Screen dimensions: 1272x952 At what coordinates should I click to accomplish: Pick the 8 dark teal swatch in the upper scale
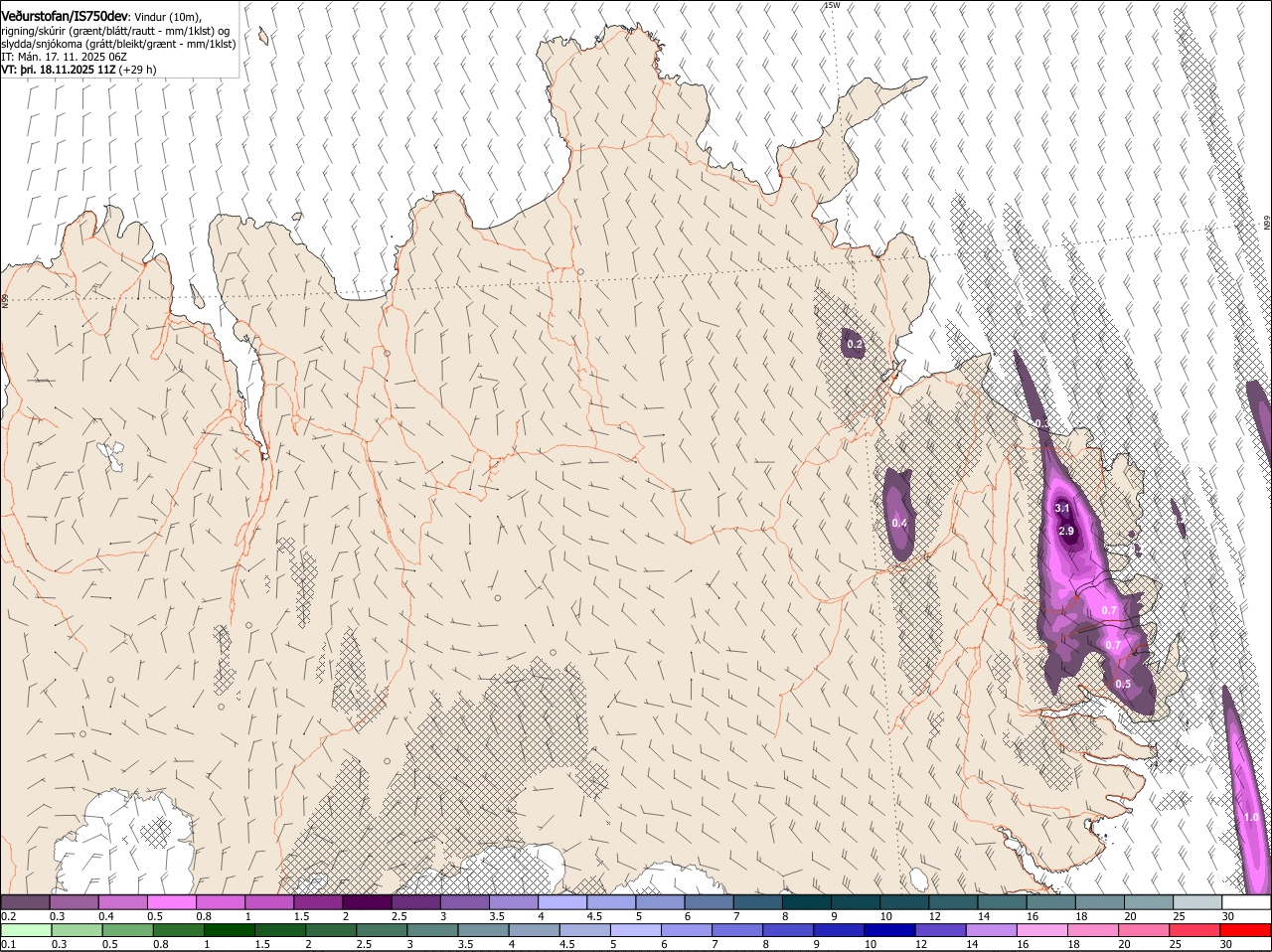pos(807,901)
